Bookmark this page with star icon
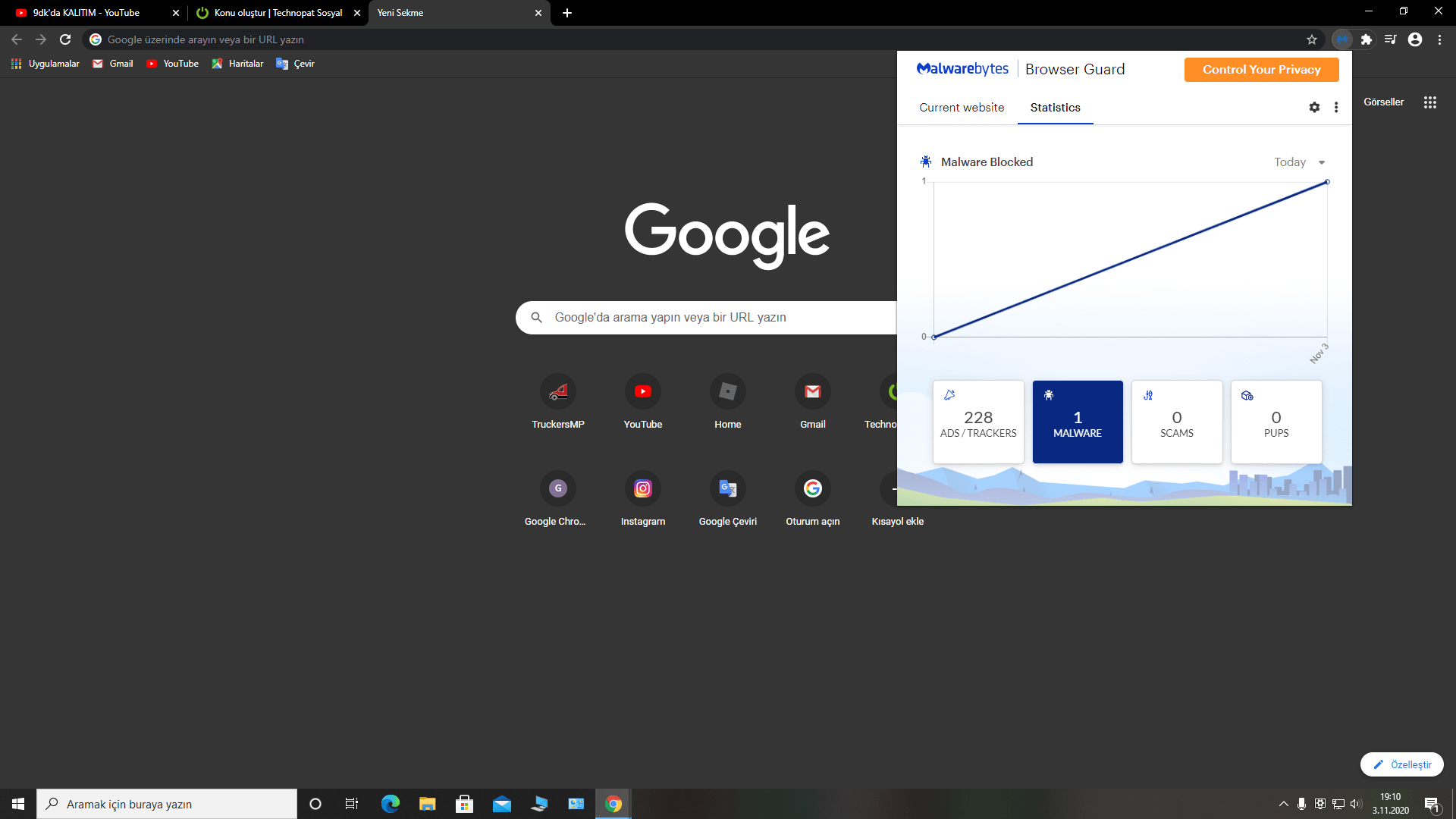The width and height of the screenshot is (1456, 819). (1312, 39)
